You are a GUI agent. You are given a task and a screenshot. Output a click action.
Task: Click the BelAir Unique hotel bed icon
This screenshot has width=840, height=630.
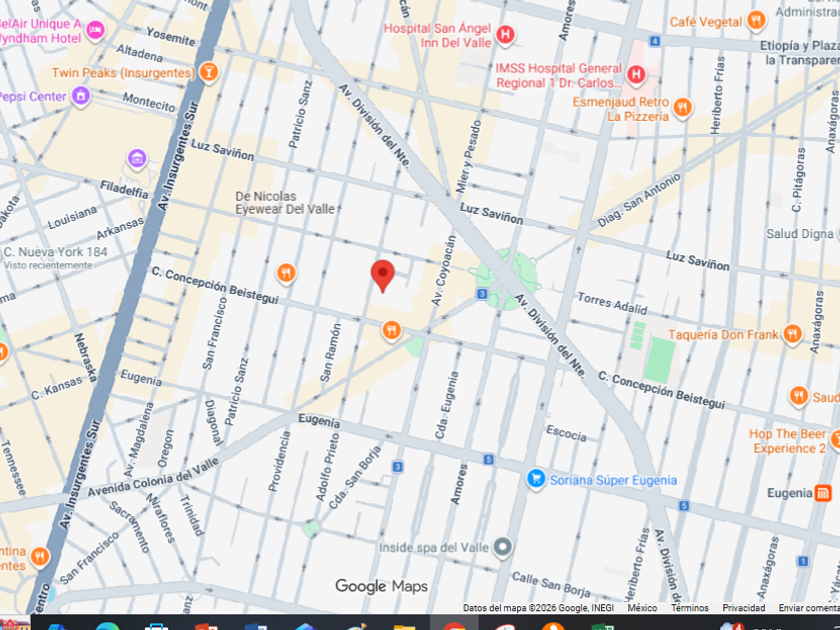coord(95,29)
